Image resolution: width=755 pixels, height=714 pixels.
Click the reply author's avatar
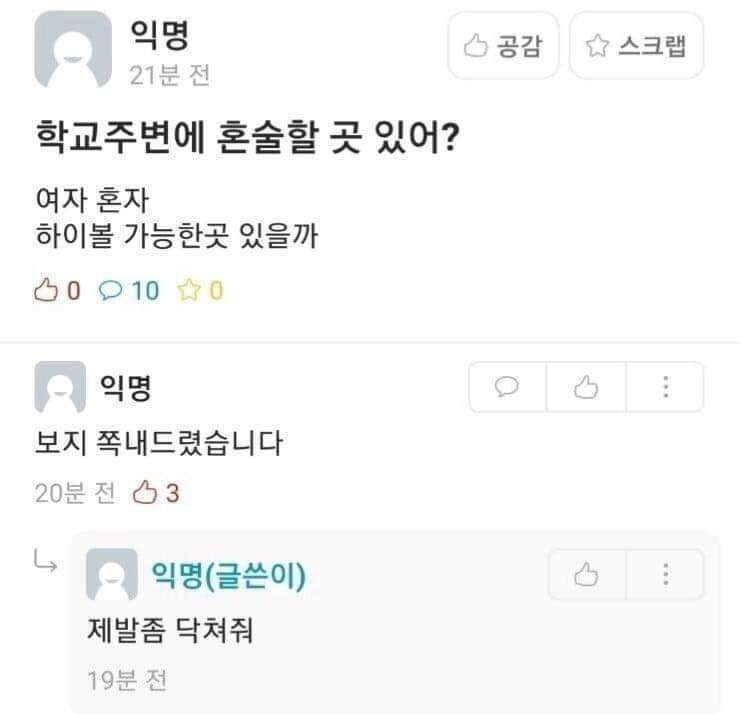click(112, 575)
